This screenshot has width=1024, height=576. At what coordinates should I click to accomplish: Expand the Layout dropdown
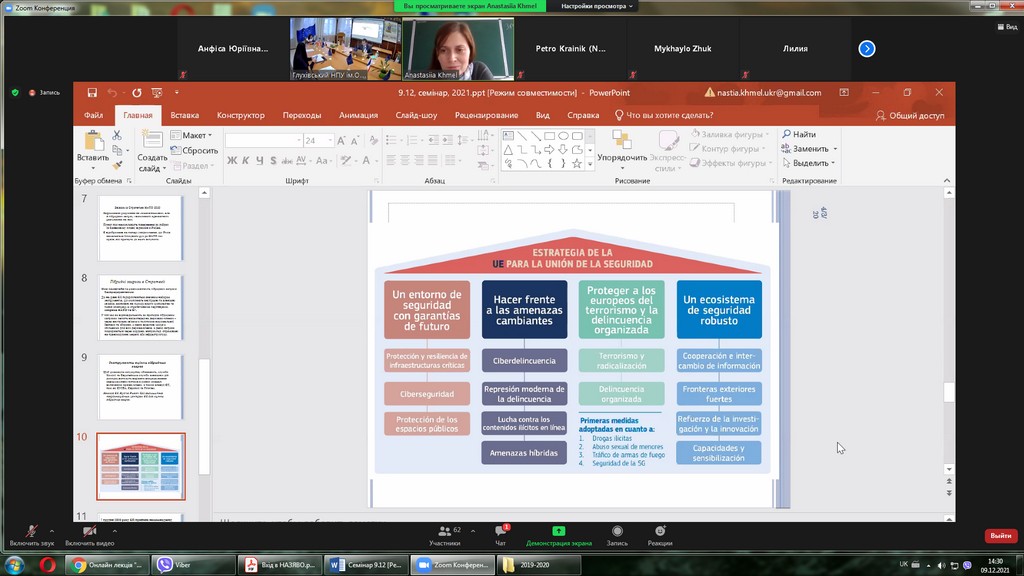pyautogui.click(x=197, y=135)
